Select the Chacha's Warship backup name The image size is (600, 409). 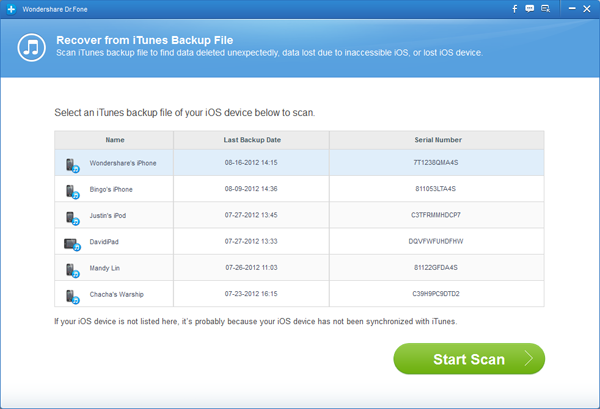[117, 294]
